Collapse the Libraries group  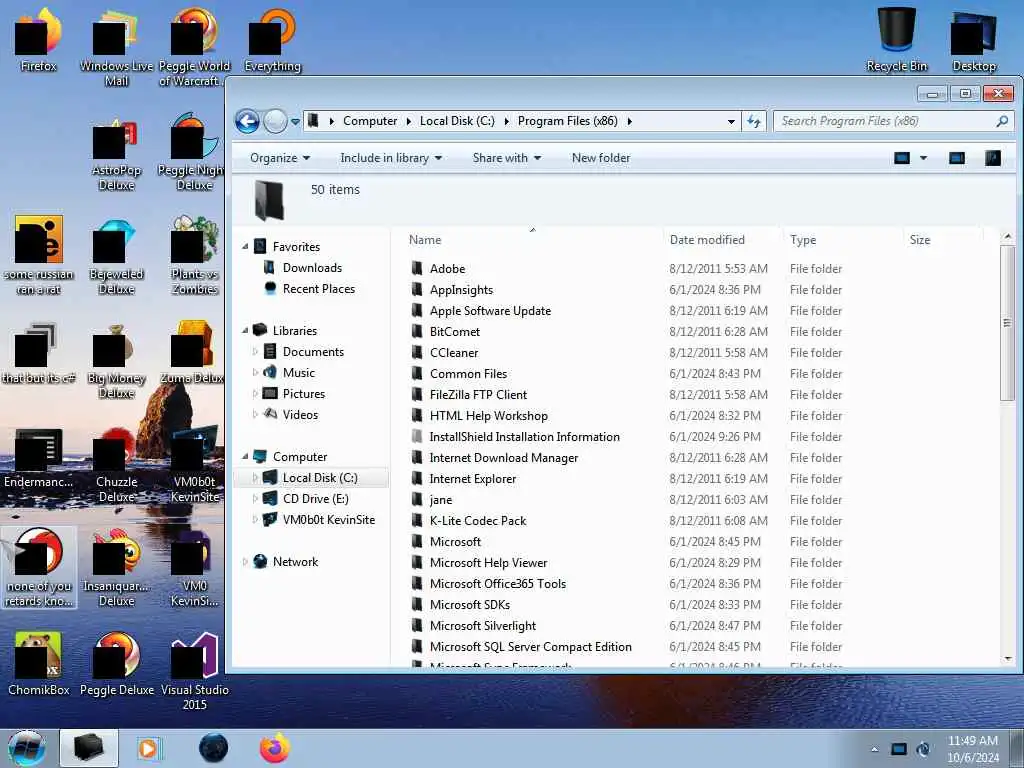245,330
